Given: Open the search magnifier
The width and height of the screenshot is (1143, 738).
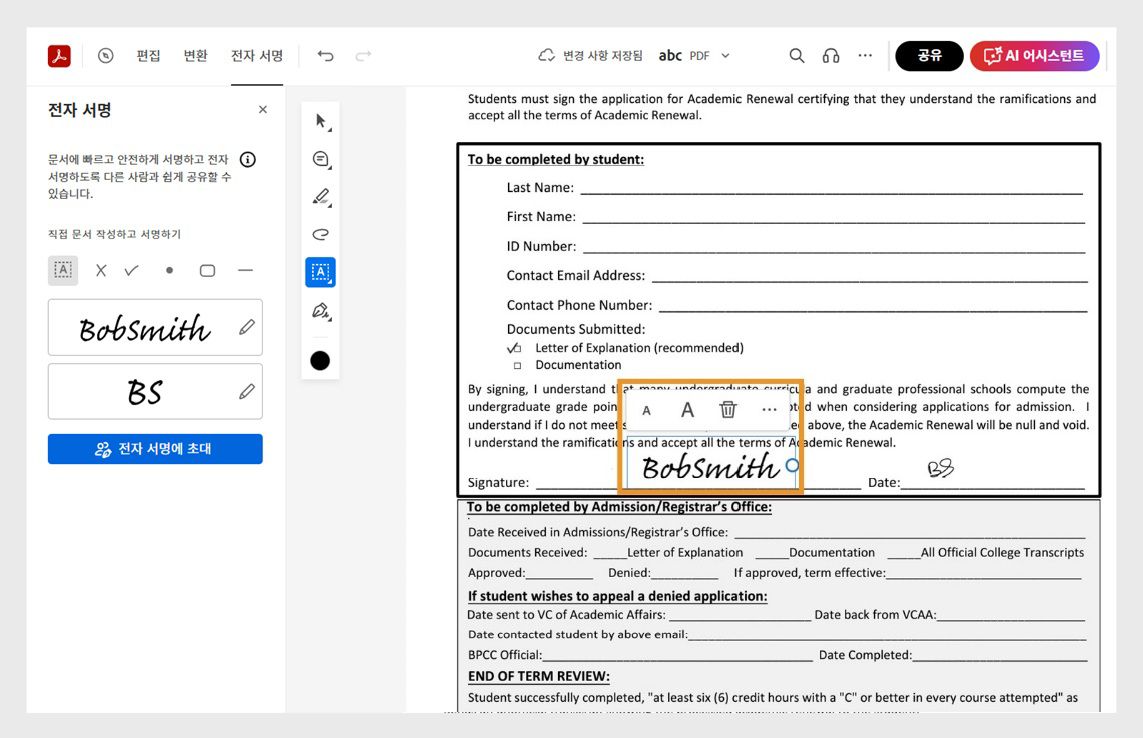Looking at the screenshot, I should coord(797,55).
